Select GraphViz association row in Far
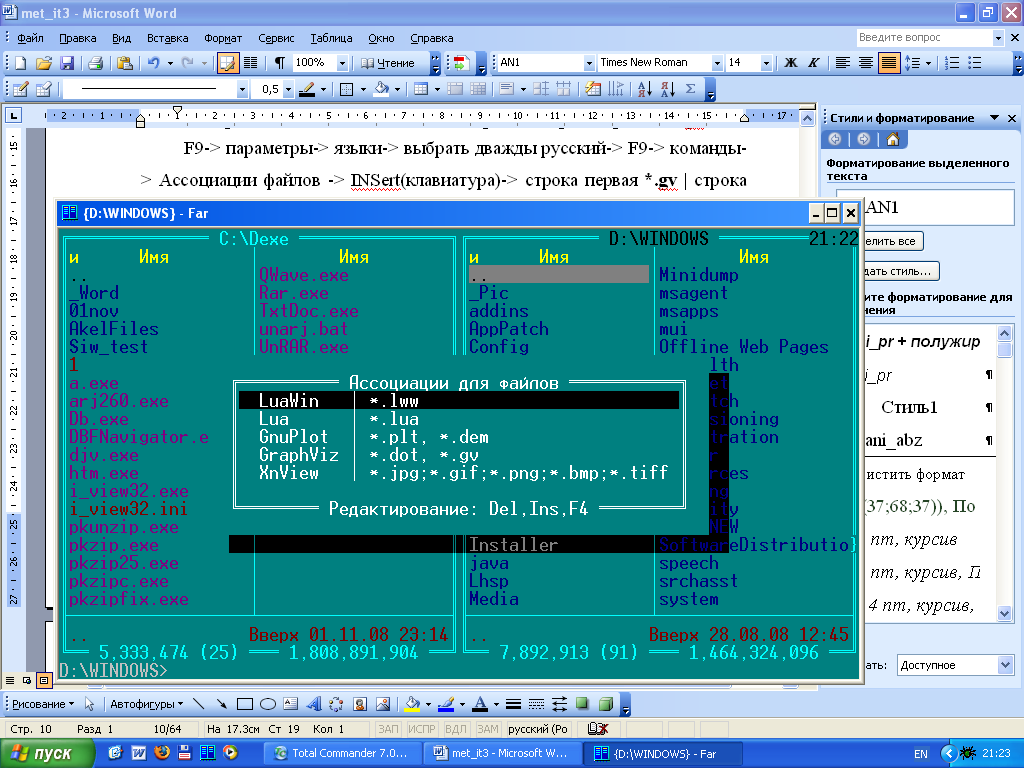The height and width of the screenshot is (768, 1024). point(458,455)
